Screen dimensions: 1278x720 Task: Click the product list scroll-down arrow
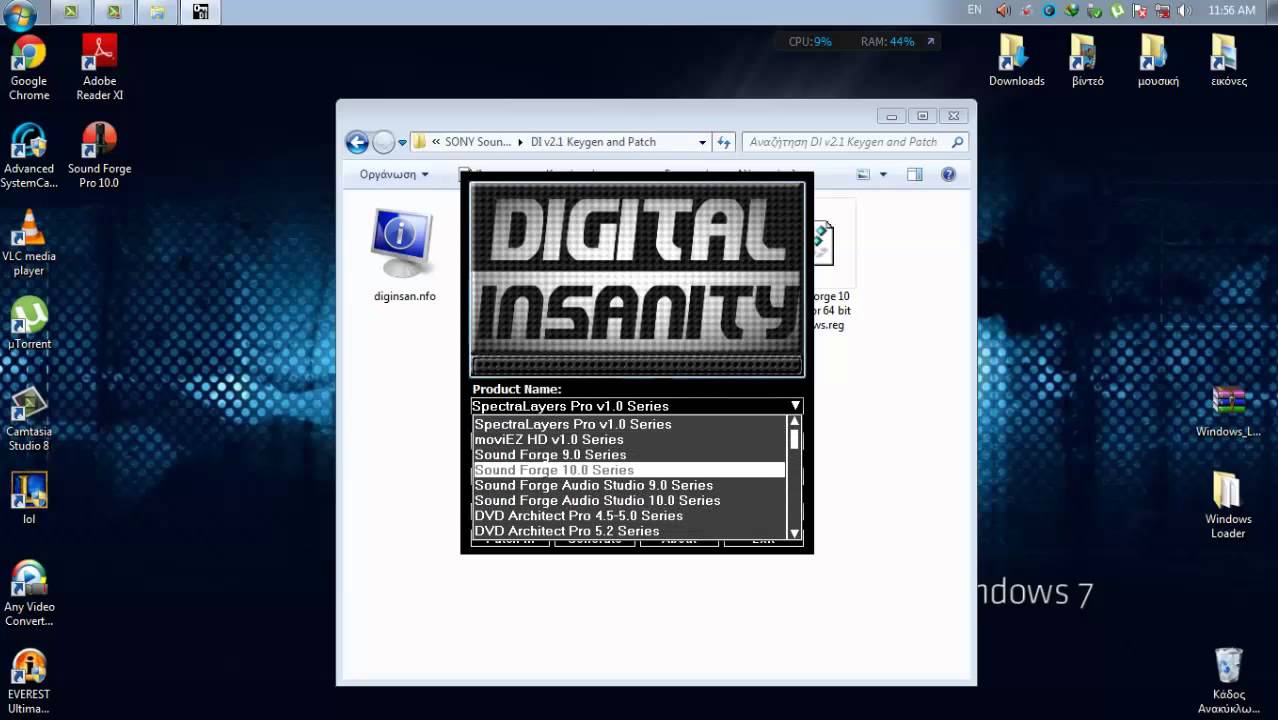[x=795, y=533]
